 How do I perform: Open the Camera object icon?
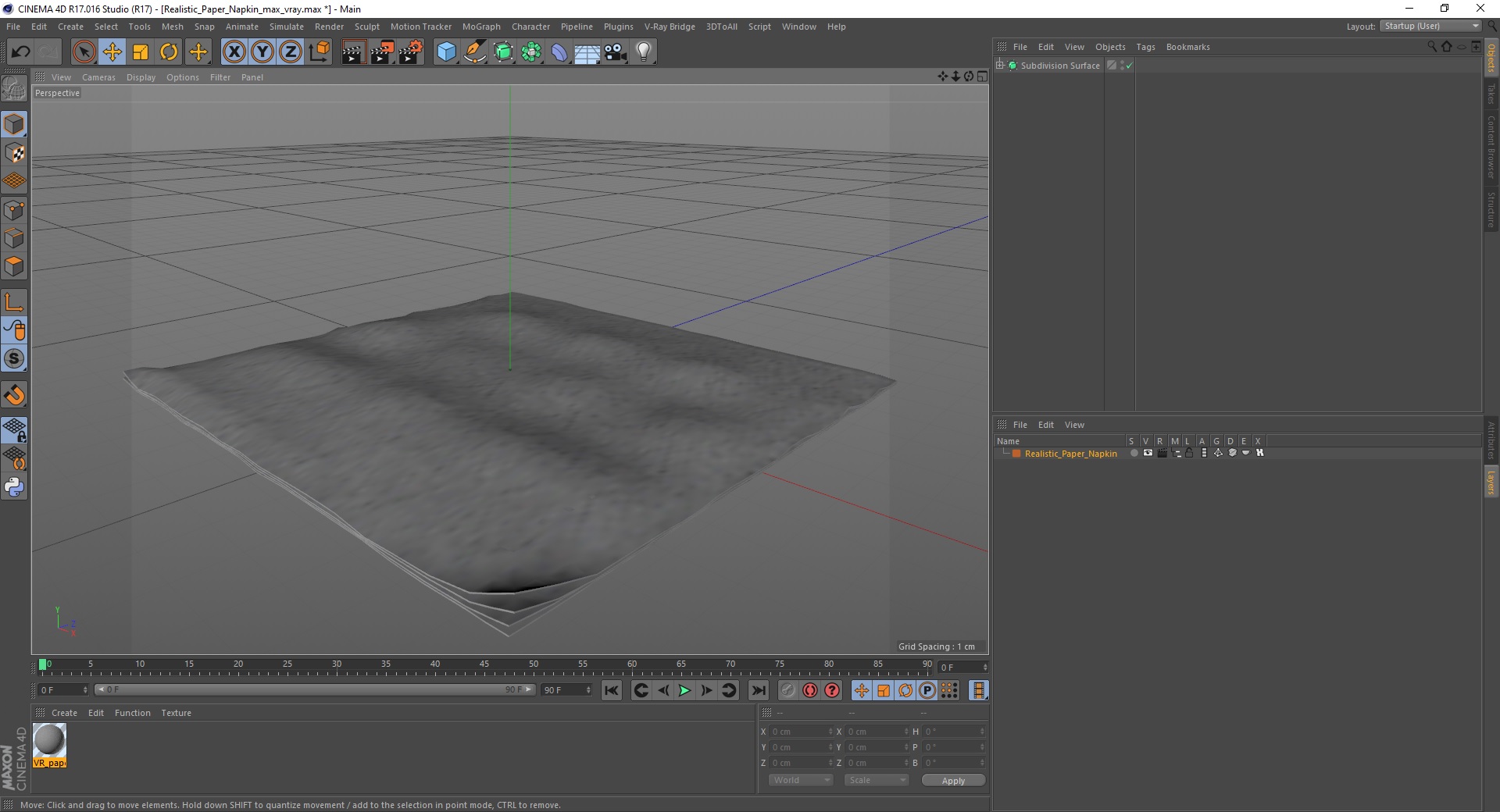click(x=615, y=52)
